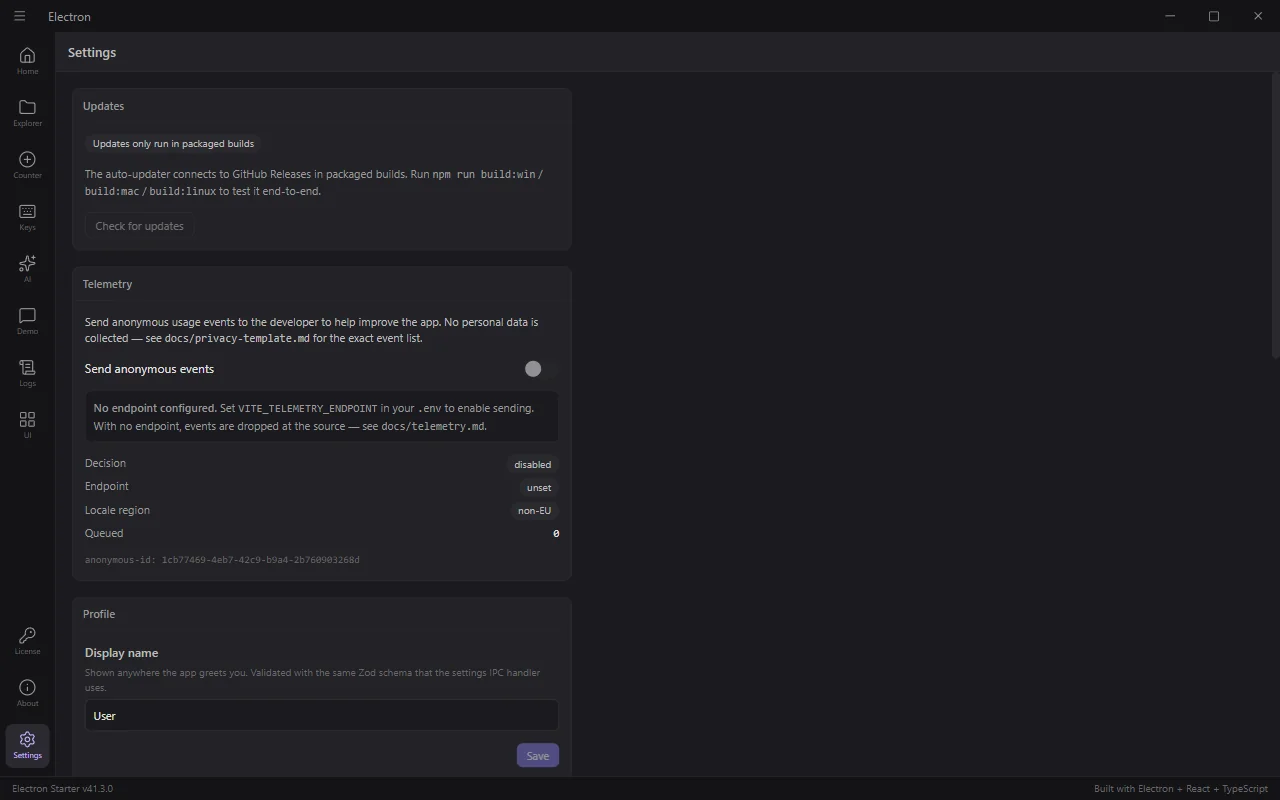Open the Home page in sidebar
This screenshot has width=1280, height=800.
tap(27, 61)
